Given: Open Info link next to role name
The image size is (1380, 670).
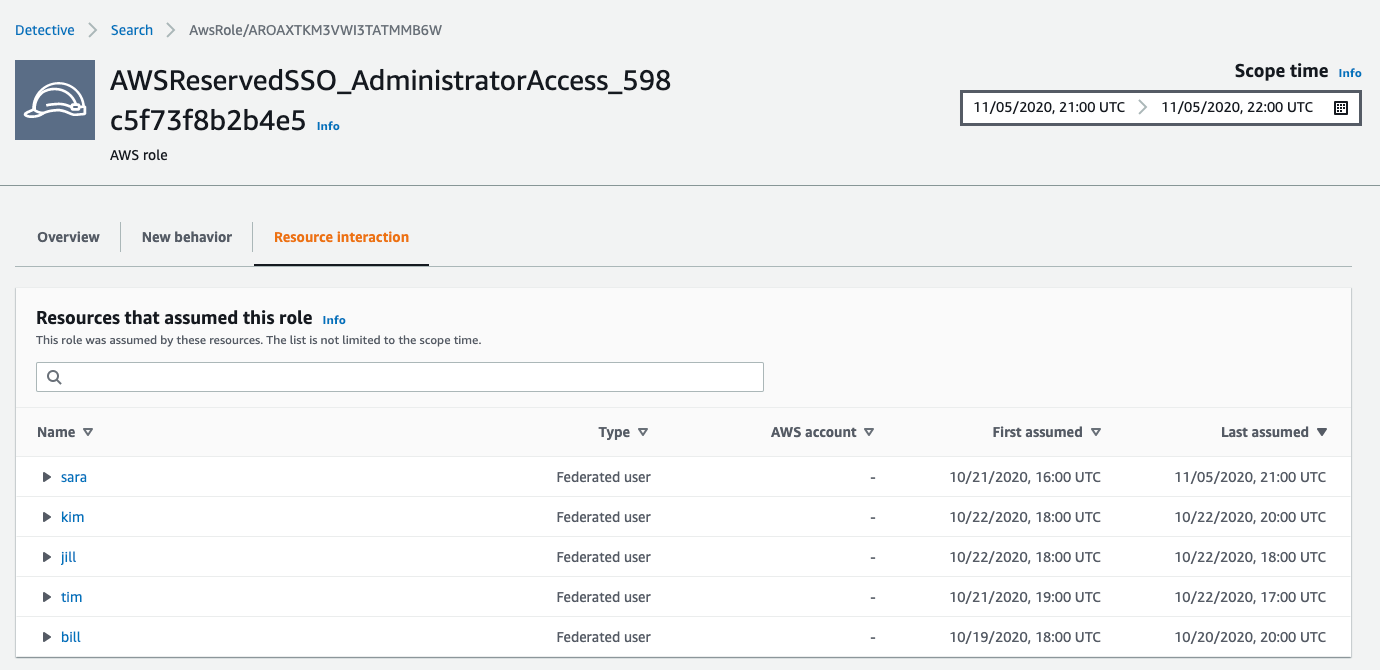Looking at the screenshot, I should pos(328,126).
